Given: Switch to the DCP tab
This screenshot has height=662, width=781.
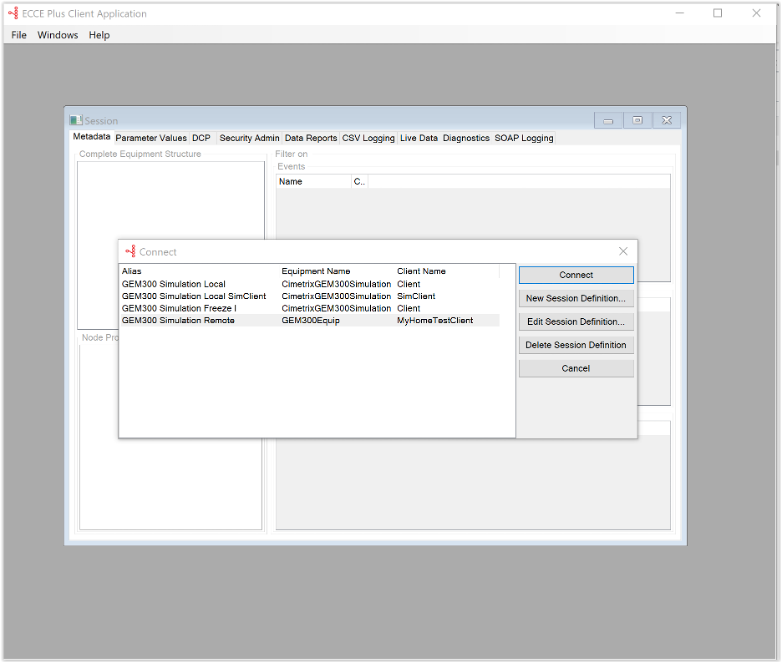Looking at the screenshot, I should [202, 138].
